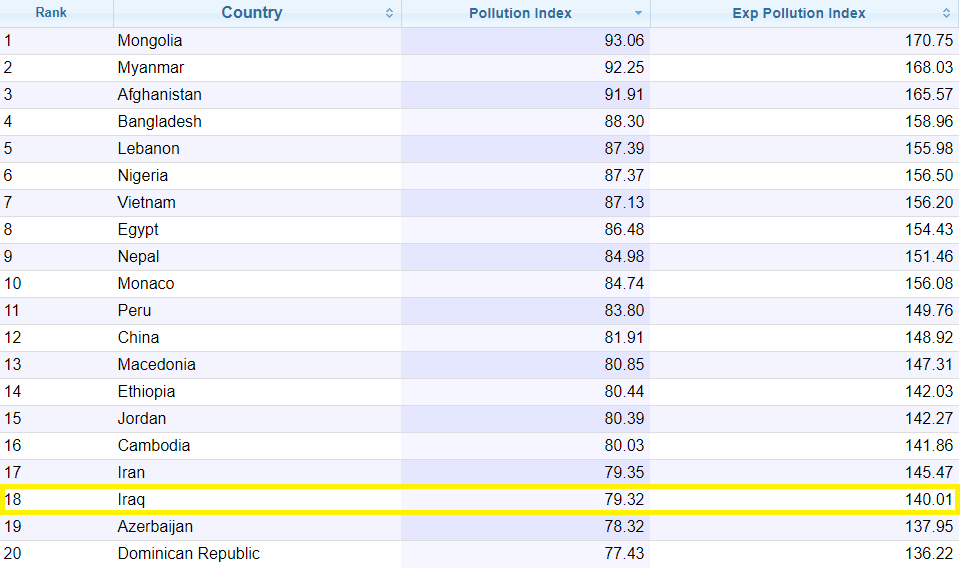
Task: Click Afghanistan in the Country column
Action: (x=159, y=94)
